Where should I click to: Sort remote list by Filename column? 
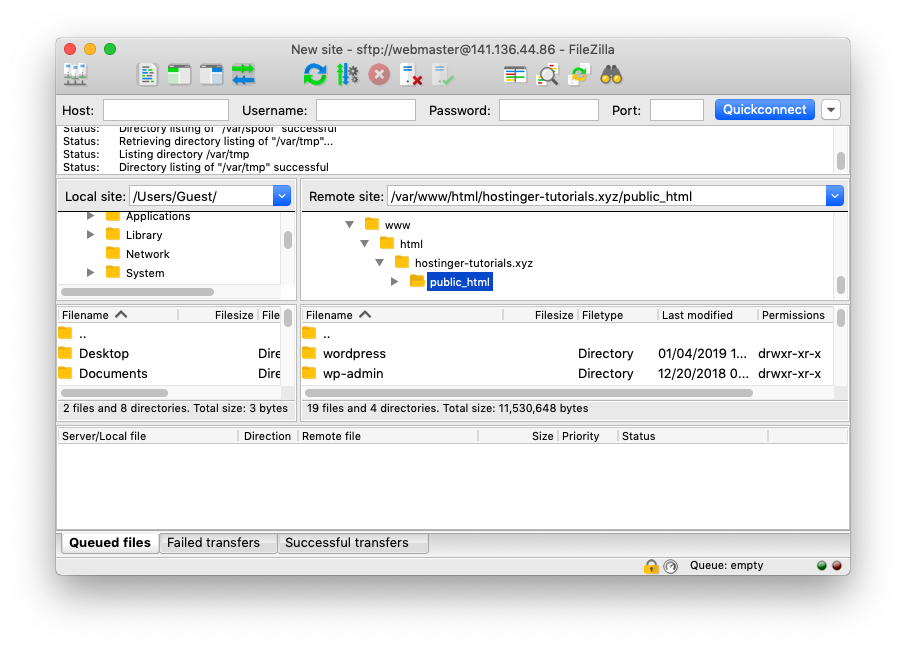(402, 315)
